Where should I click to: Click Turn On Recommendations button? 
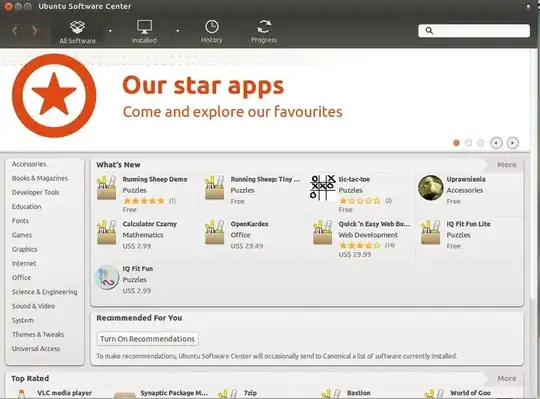click(x=147, y=339)
